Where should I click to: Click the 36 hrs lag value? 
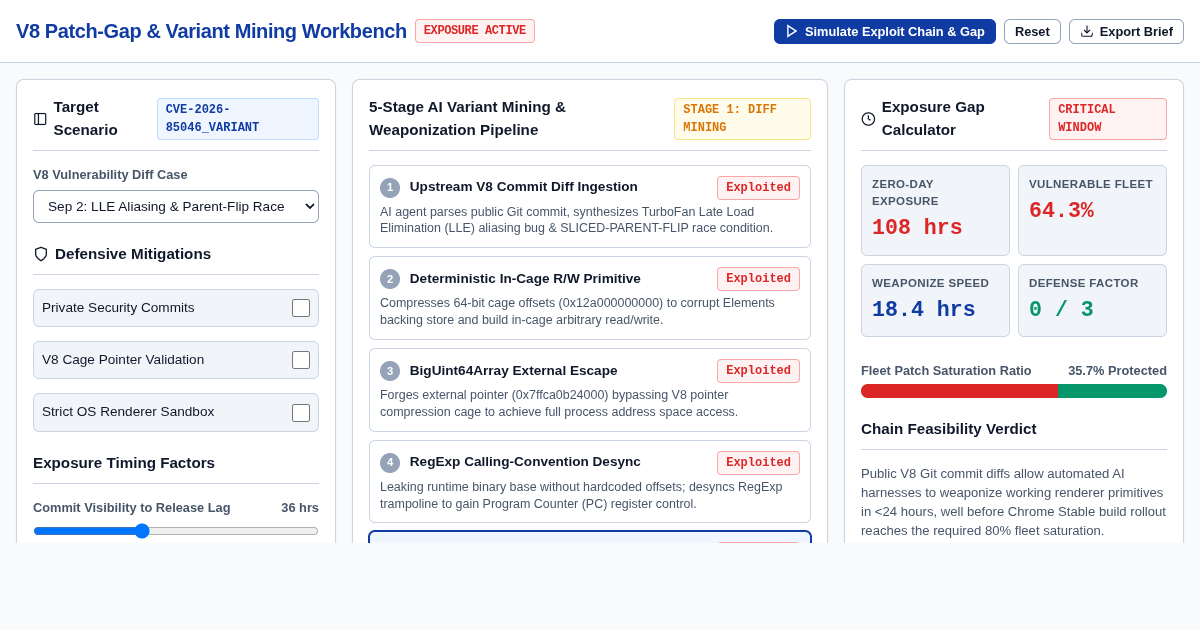[x=300, y=508]
